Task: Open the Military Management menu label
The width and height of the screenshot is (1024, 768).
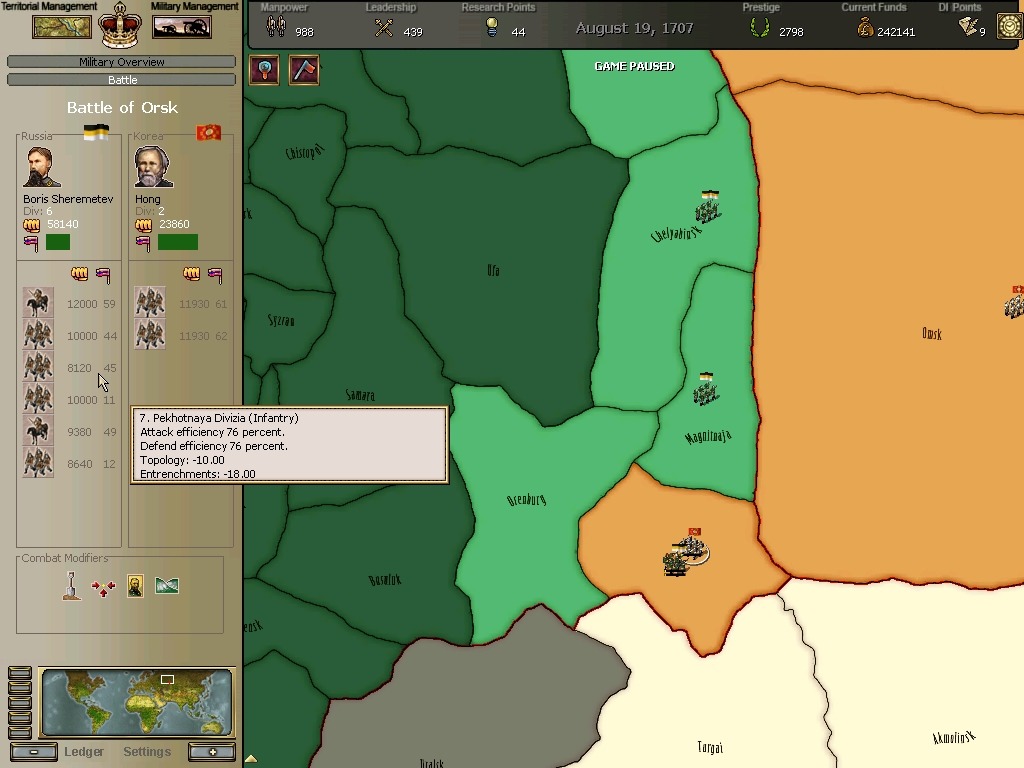Action: click(x=195, y=7)
